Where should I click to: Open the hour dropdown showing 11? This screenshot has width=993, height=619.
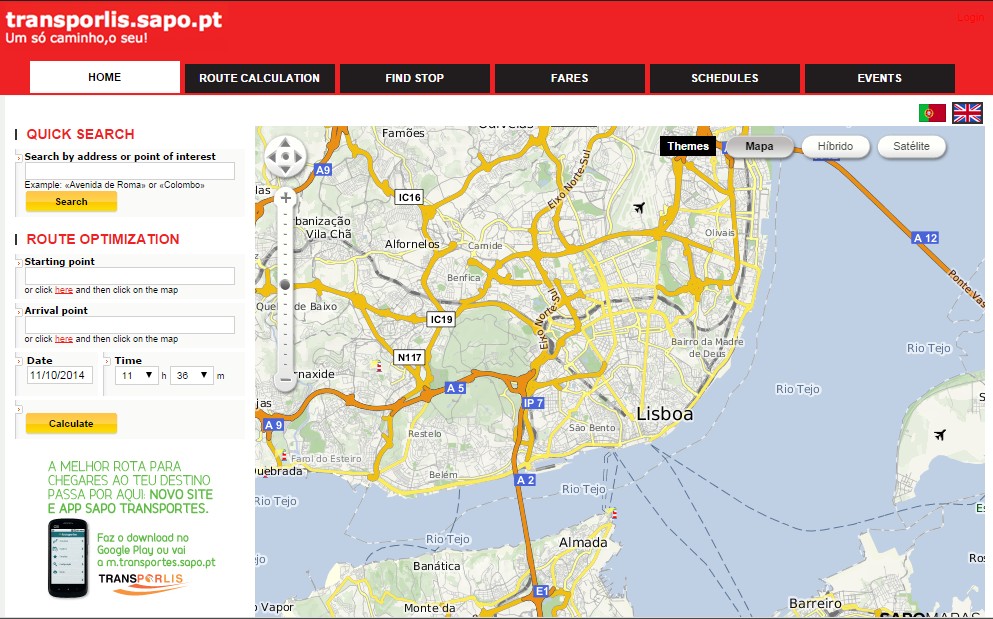pyautogui.click(x=138, y=376)
